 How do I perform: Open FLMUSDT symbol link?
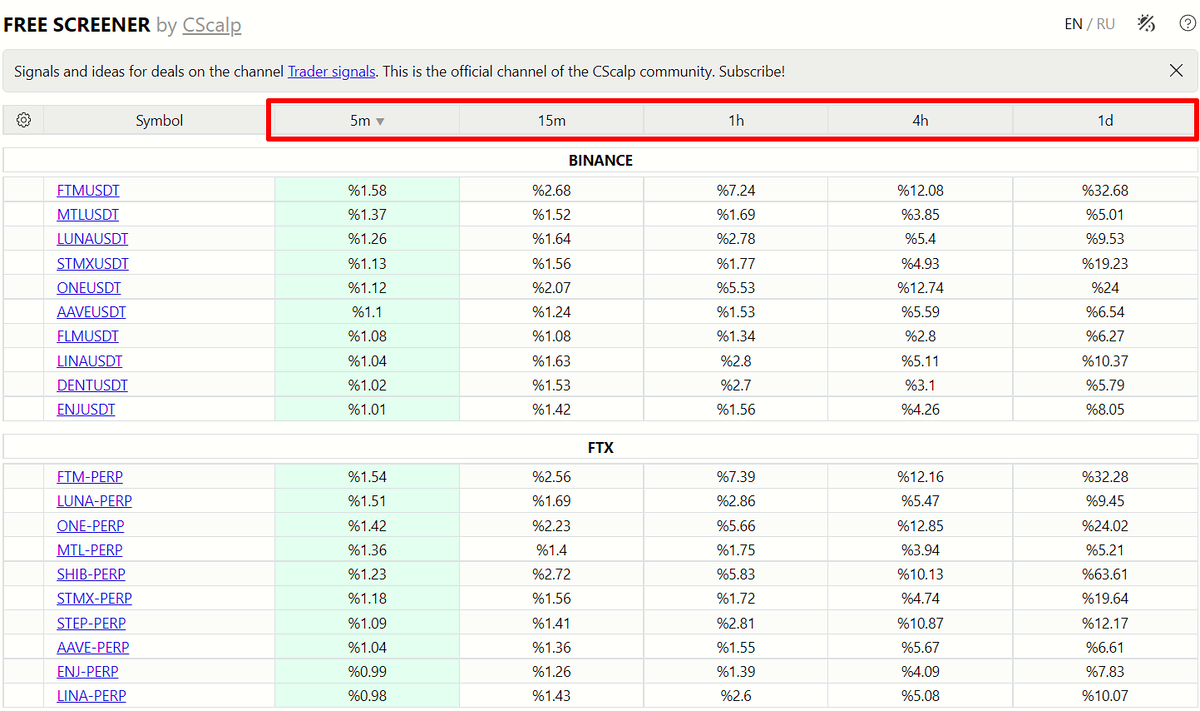click(x=88, y=336)
